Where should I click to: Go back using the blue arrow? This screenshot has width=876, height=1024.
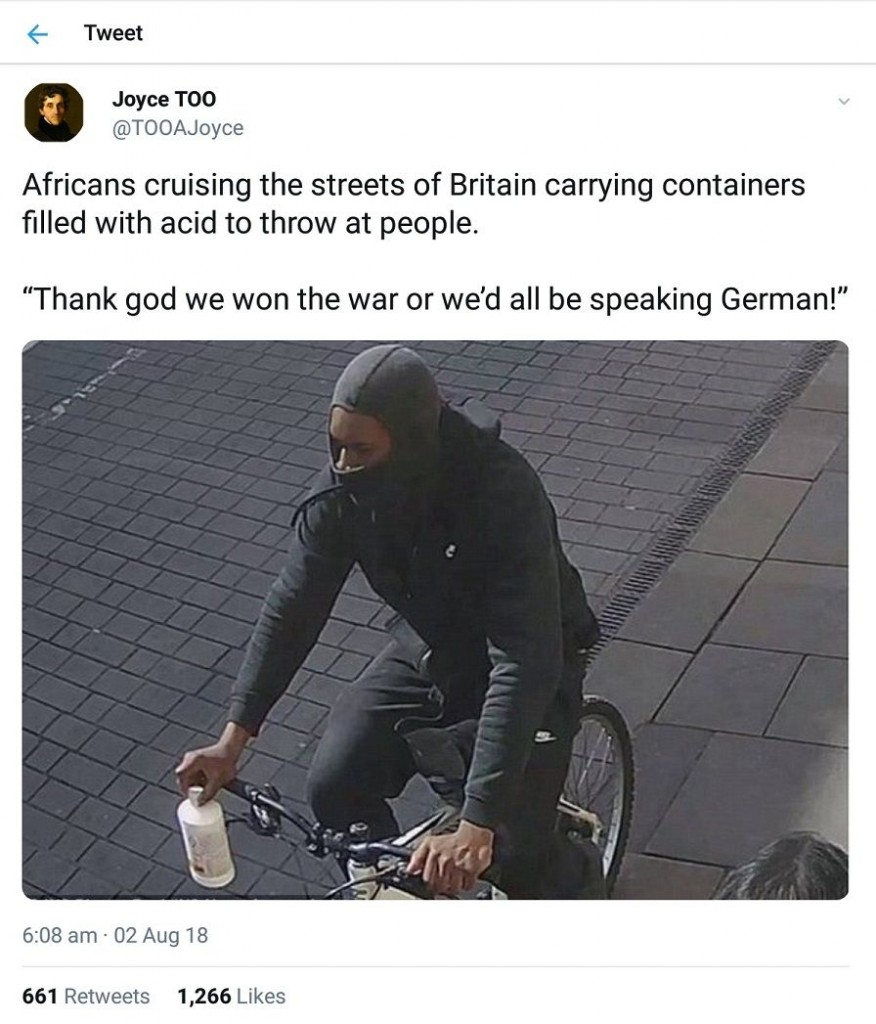pyautogui.click(x=38, y=33)
